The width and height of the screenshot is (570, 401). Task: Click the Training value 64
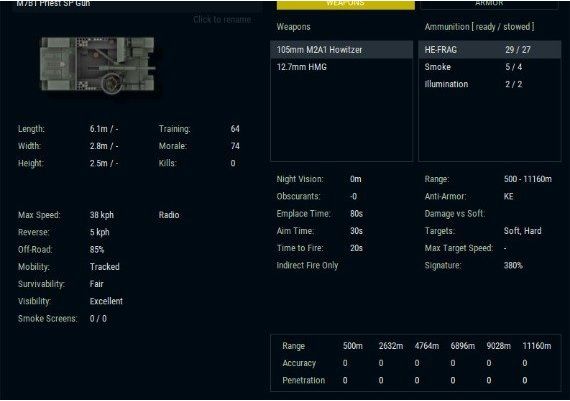coord(235,129)
